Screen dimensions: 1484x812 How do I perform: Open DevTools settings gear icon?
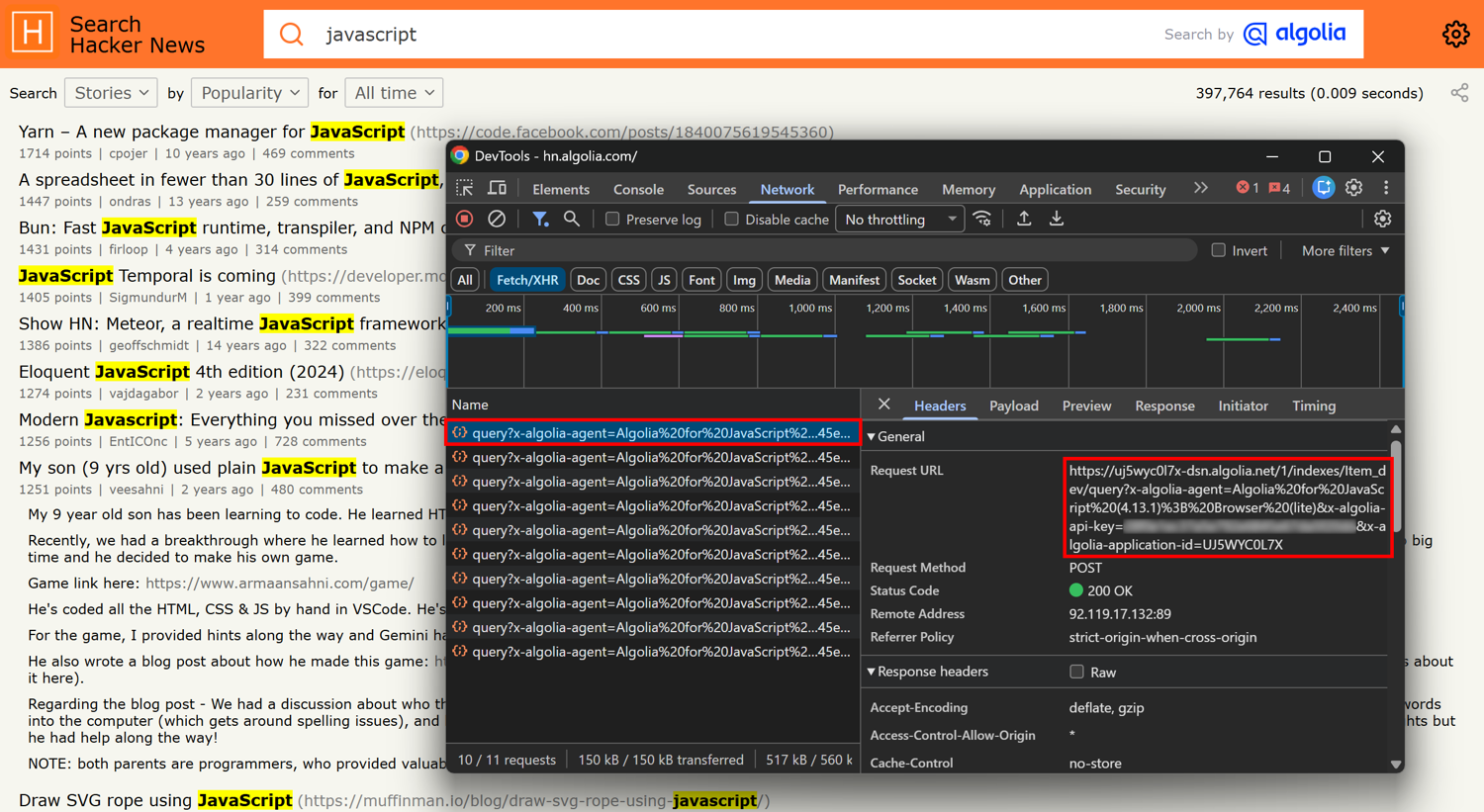(1354, 188)
